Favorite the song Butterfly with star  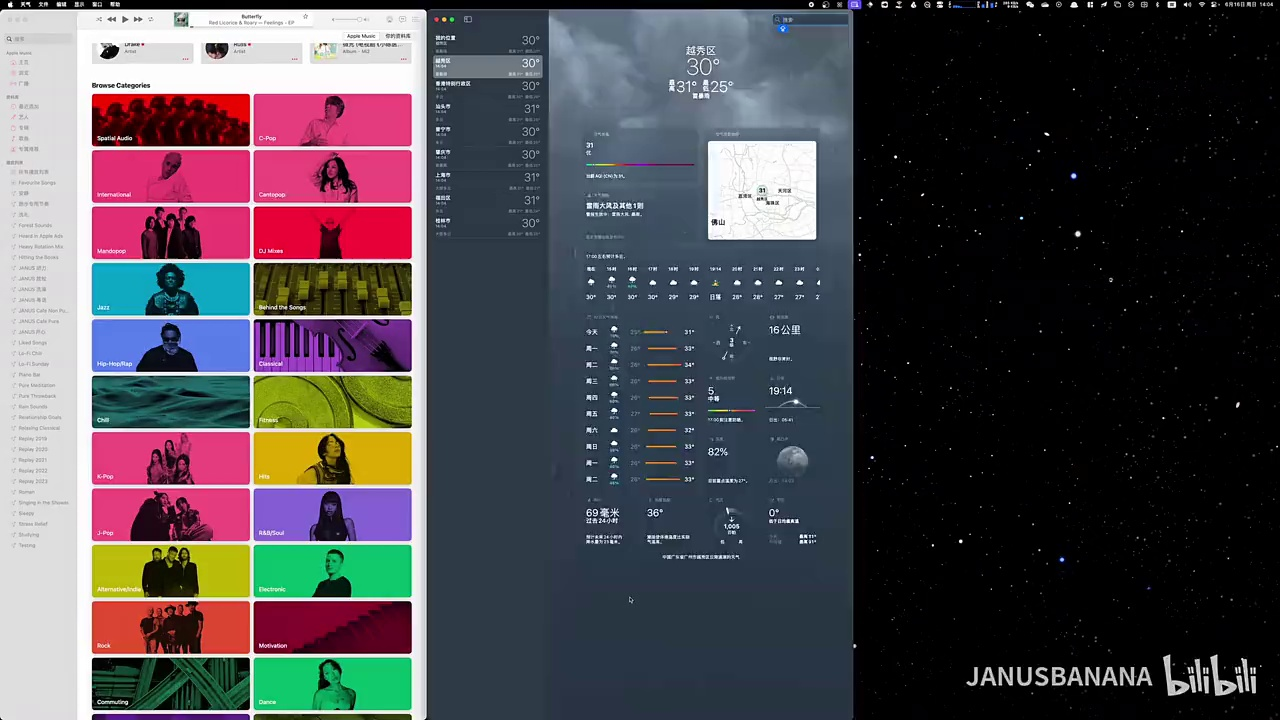point(305,16)
